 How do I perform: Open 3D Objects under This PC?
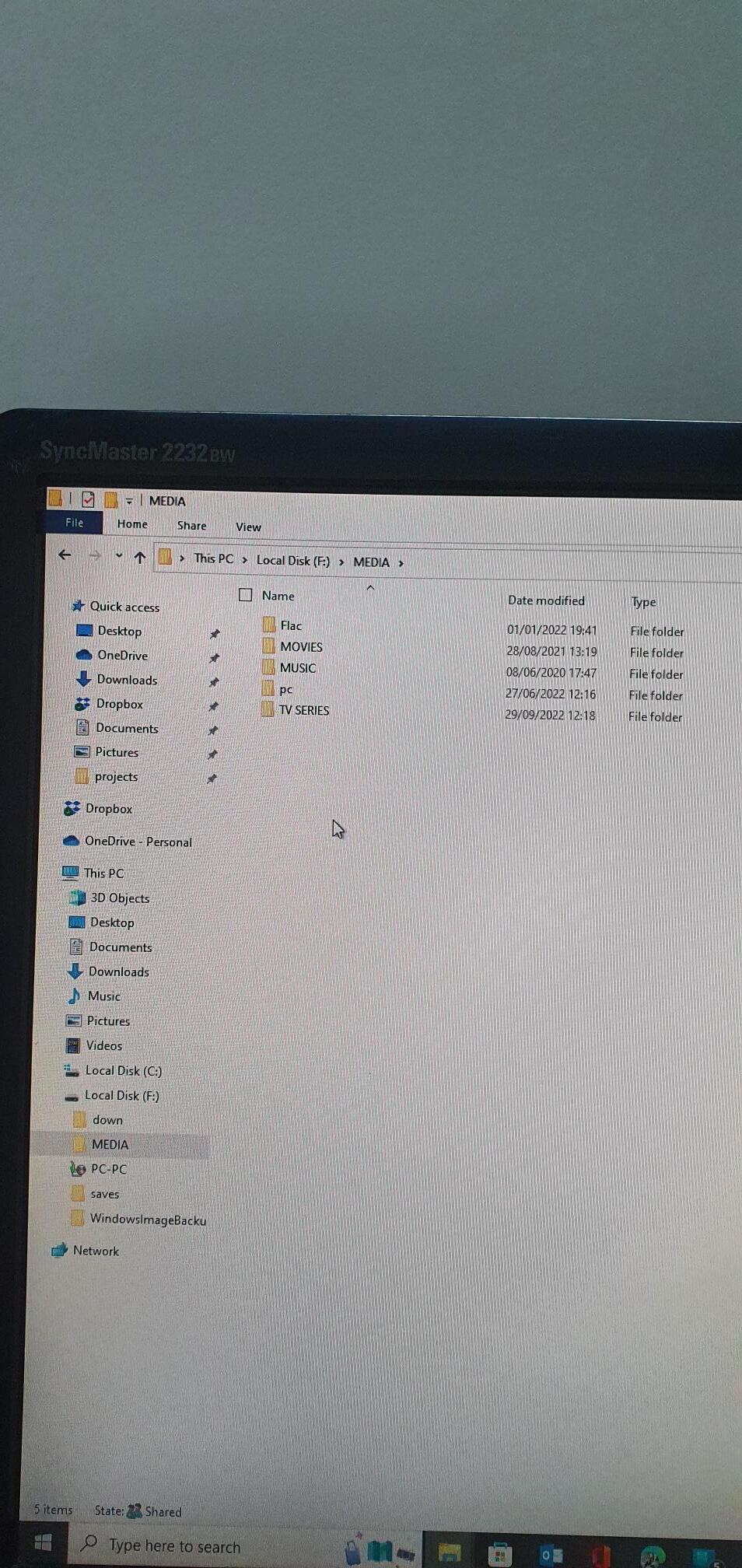click(120, 898)
